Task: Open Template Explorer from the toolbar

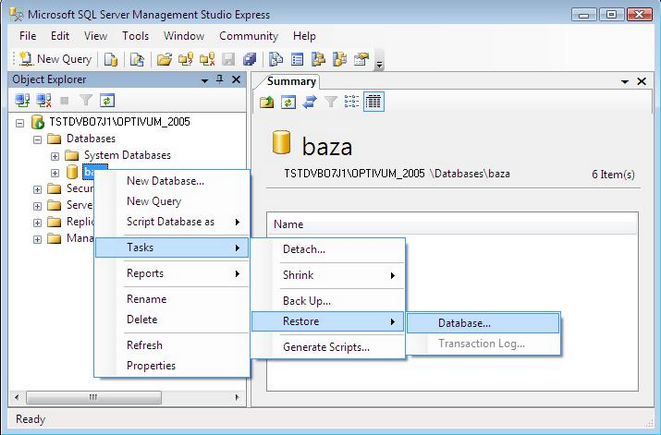Action: click(340, 59)
